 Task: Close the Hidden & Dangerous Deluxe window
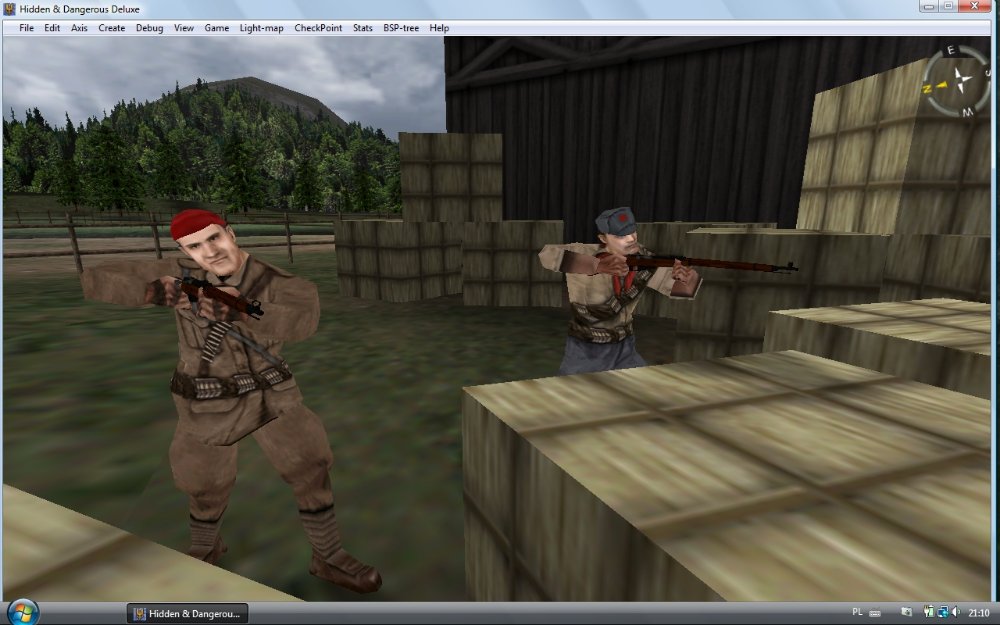coord(974,6)
